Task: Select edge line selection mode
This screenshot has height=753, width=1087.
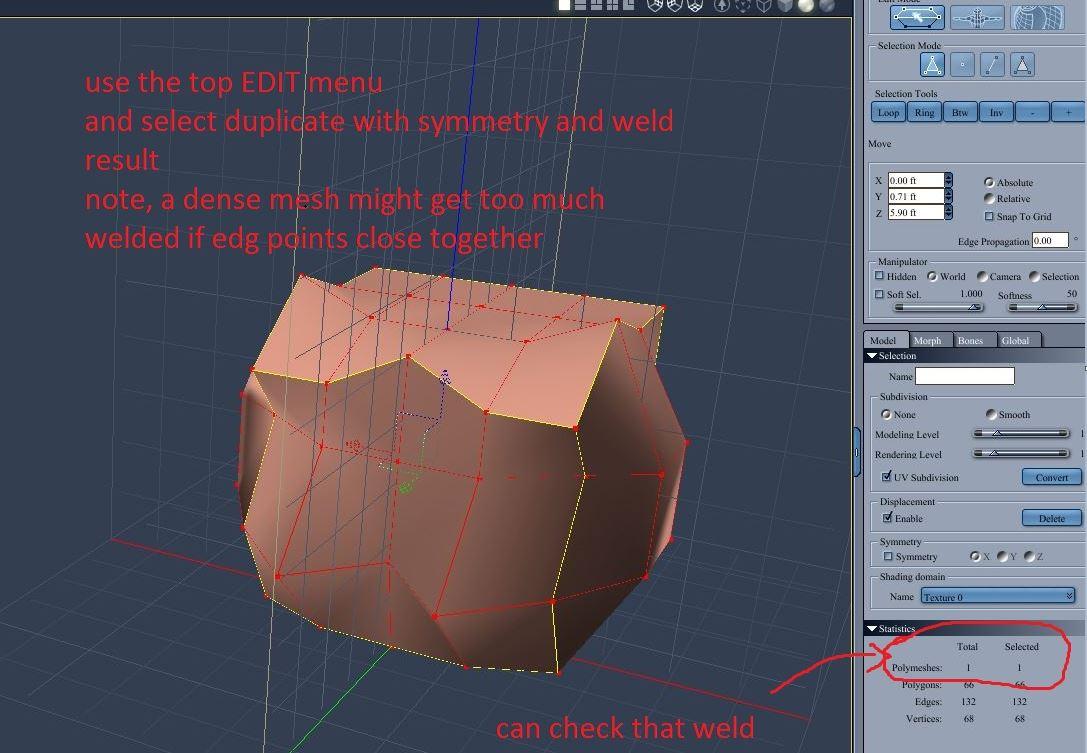Action: pyautogui.click(x=992, y=64)
